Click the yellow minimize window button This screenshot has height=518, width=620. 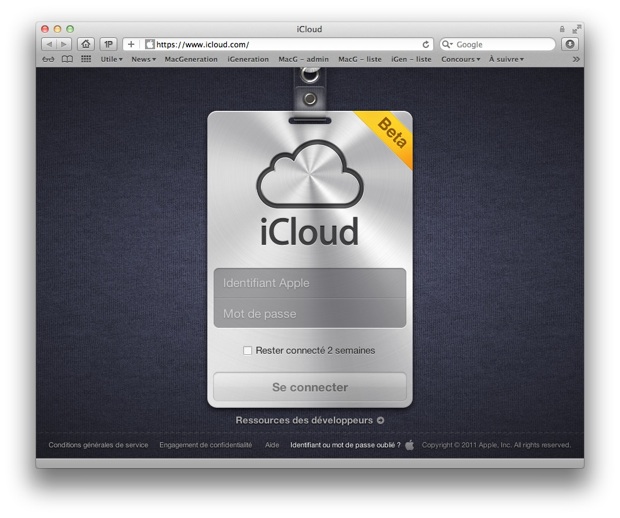(57, 29)
